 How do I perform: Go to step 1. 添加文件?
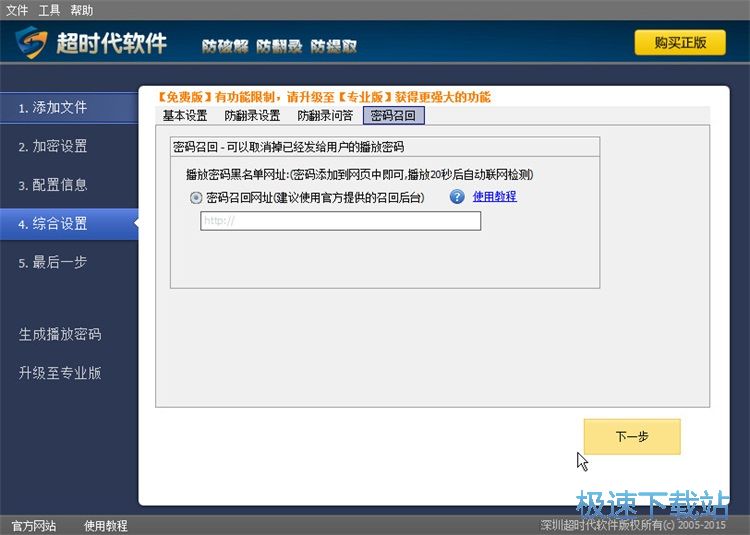69,108
